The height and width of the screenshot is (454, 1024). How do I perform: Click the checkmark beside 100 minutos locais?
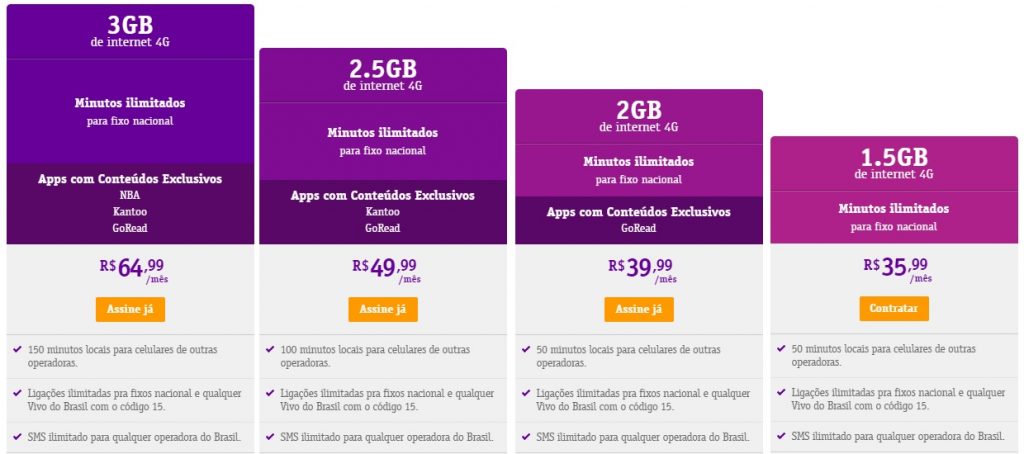270,349
